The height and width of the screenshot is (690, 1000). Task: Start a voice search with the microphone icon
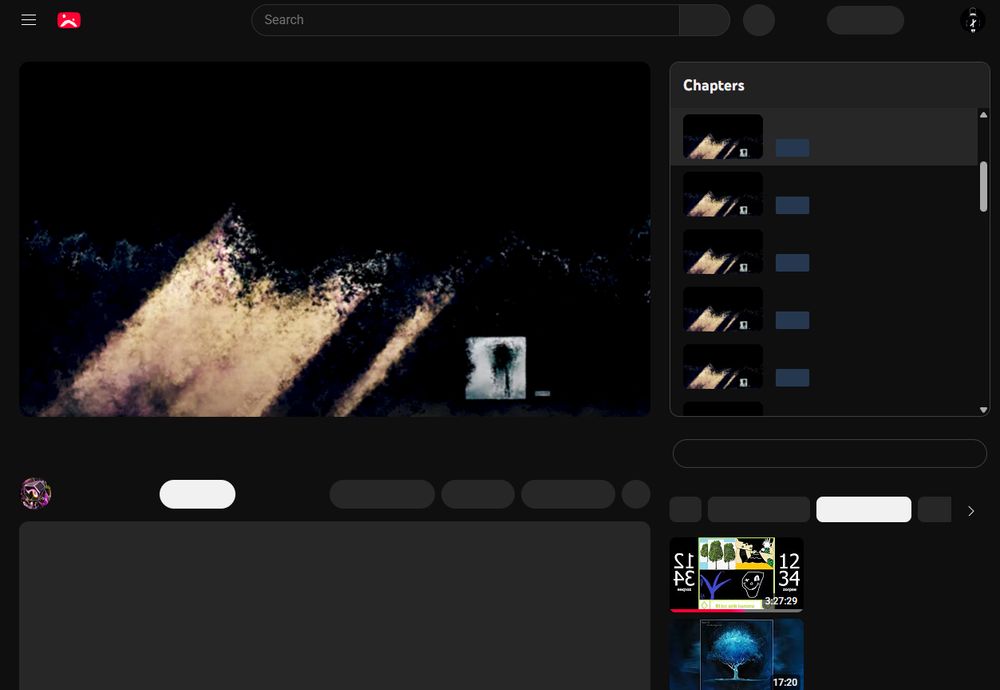[x=759, y=20]
